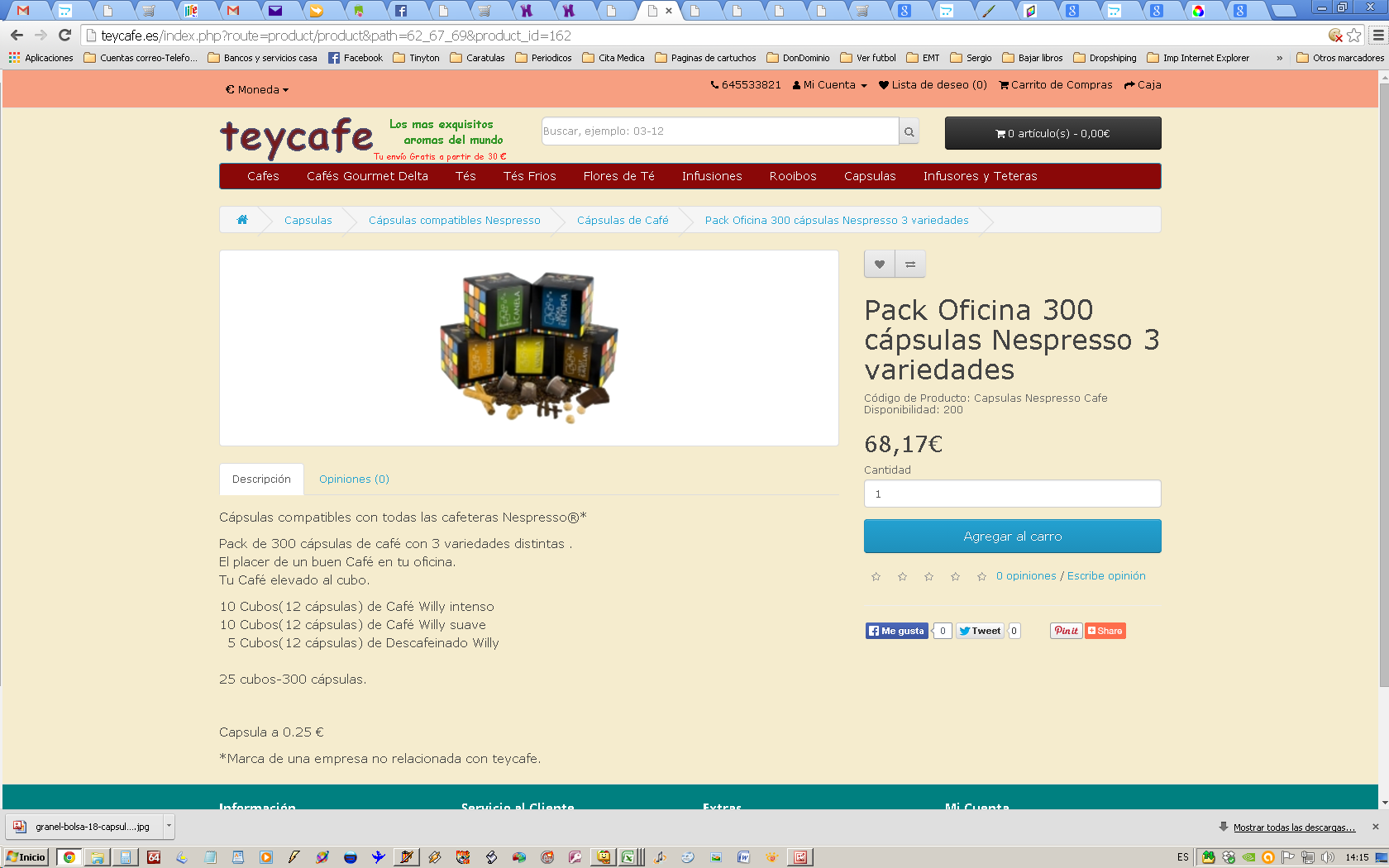
Task: Switch to the Opiniones (0) tab
Action: tap(354, 479)
